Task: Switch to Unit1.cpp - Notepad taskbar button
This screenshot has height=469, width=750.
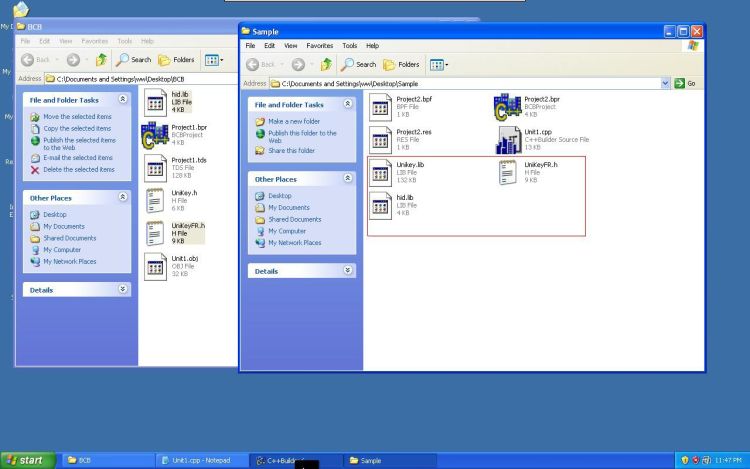Action: point(201,460)
